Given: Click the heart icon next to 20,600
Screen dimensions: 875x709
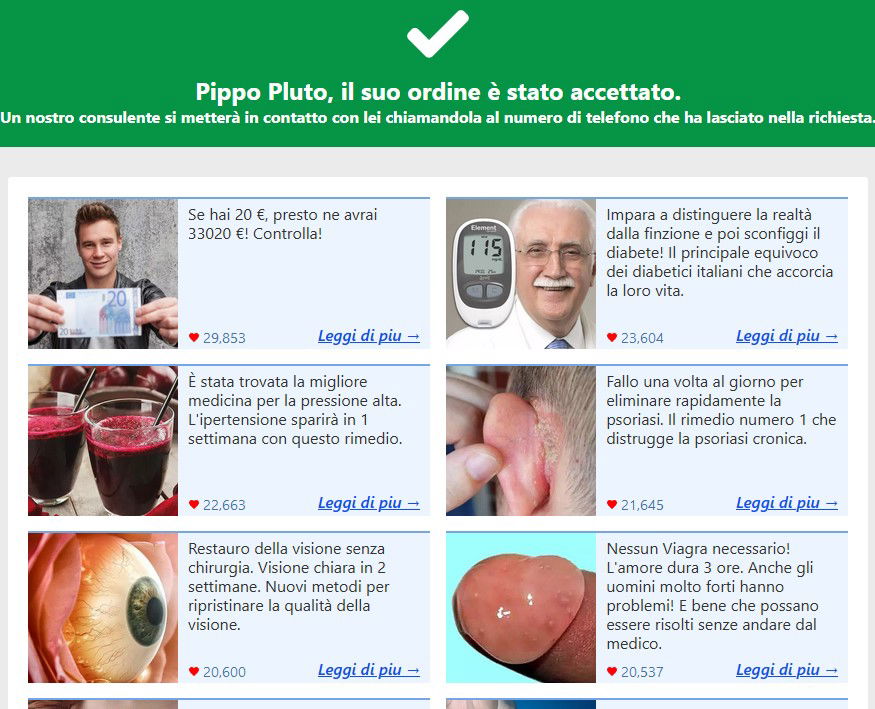Looking at the screenshot, I should (x=194, y=671).
